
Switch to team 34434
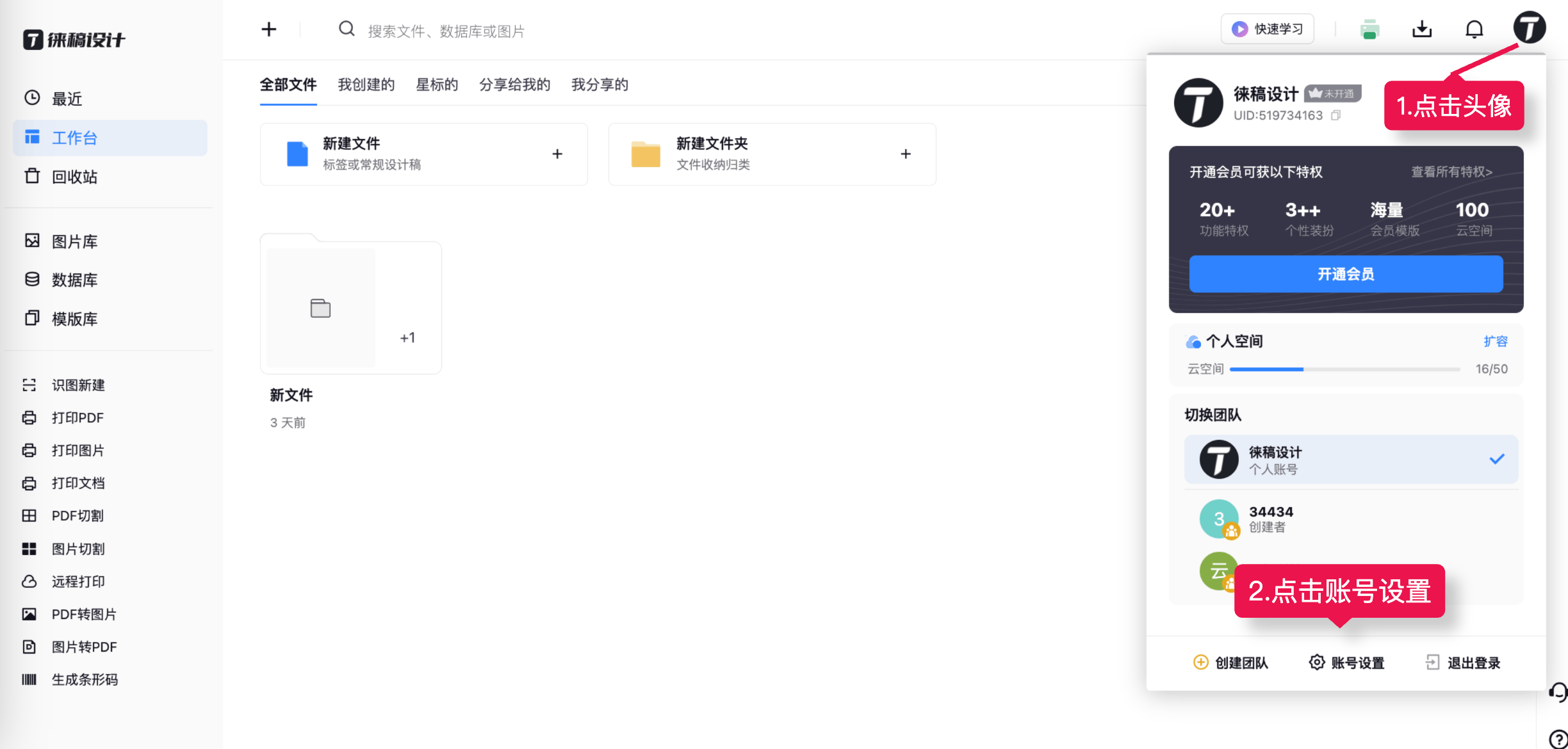pyautogui.click(x=1351, y=519)
